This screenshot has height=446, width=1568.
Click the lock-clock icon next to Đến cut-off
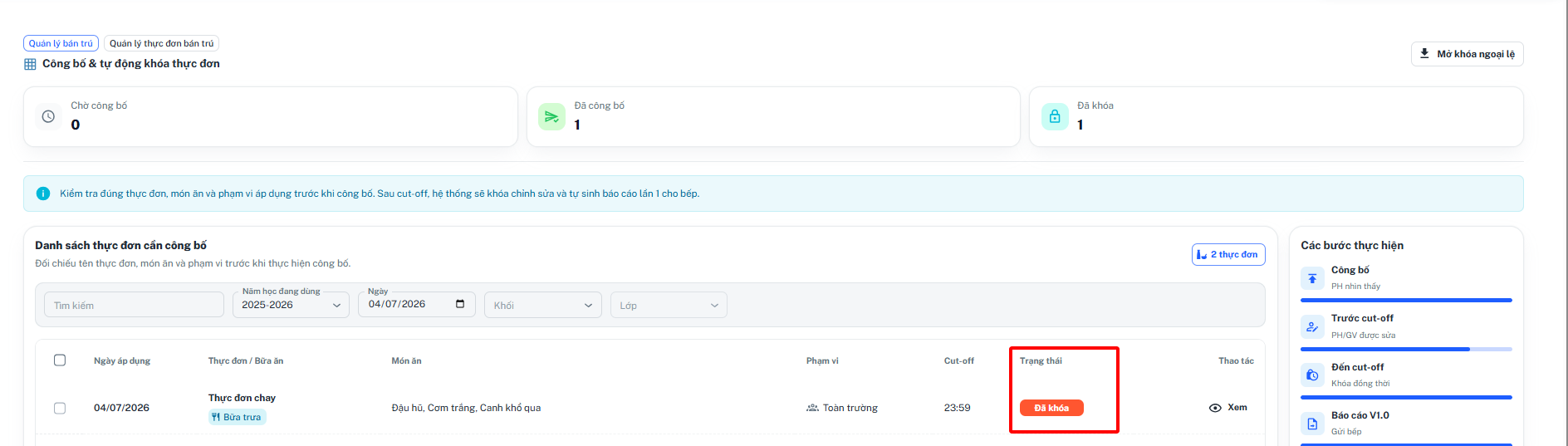(1312, 375)
